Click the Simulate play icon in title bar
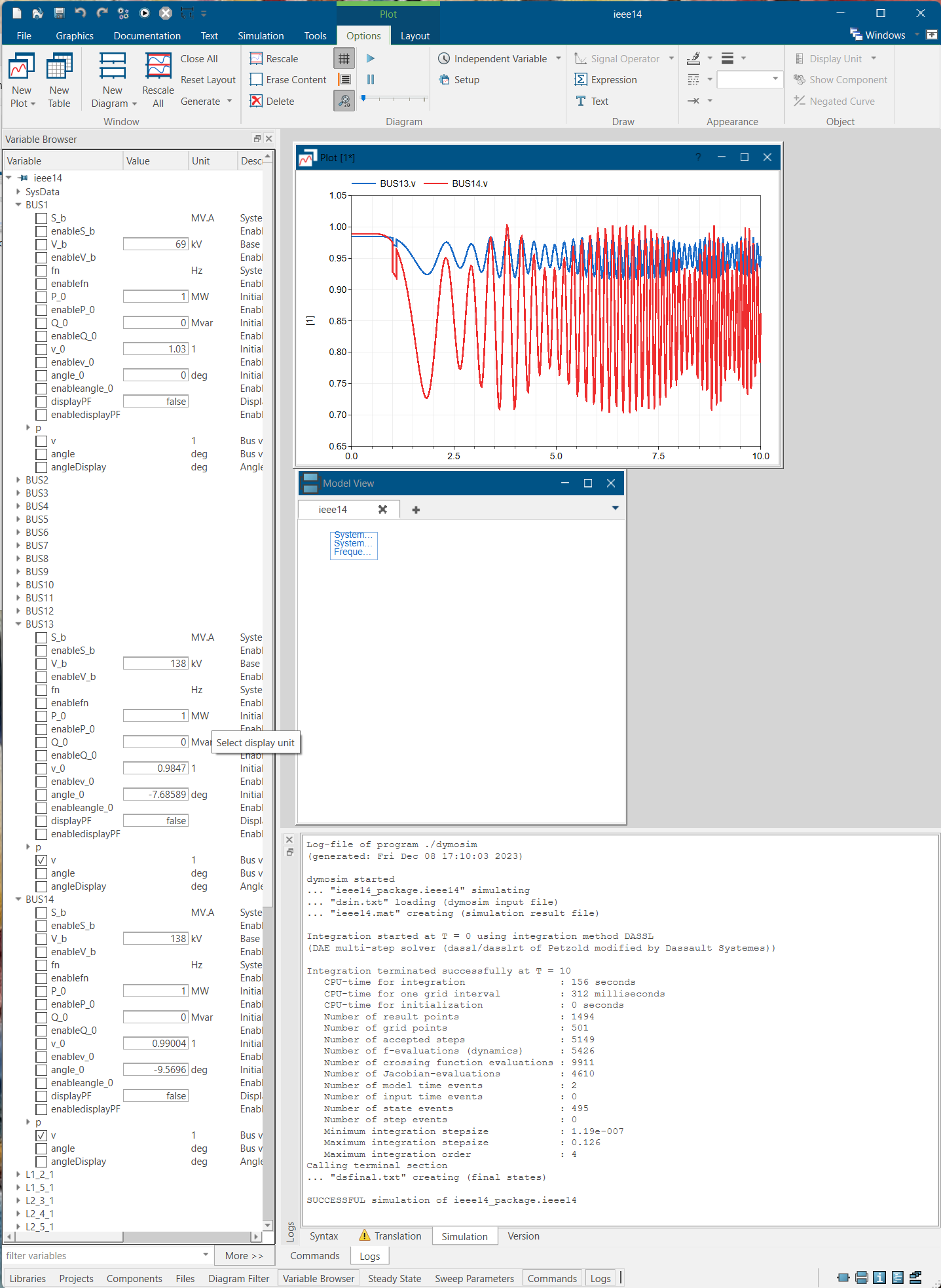 point(145,13)
